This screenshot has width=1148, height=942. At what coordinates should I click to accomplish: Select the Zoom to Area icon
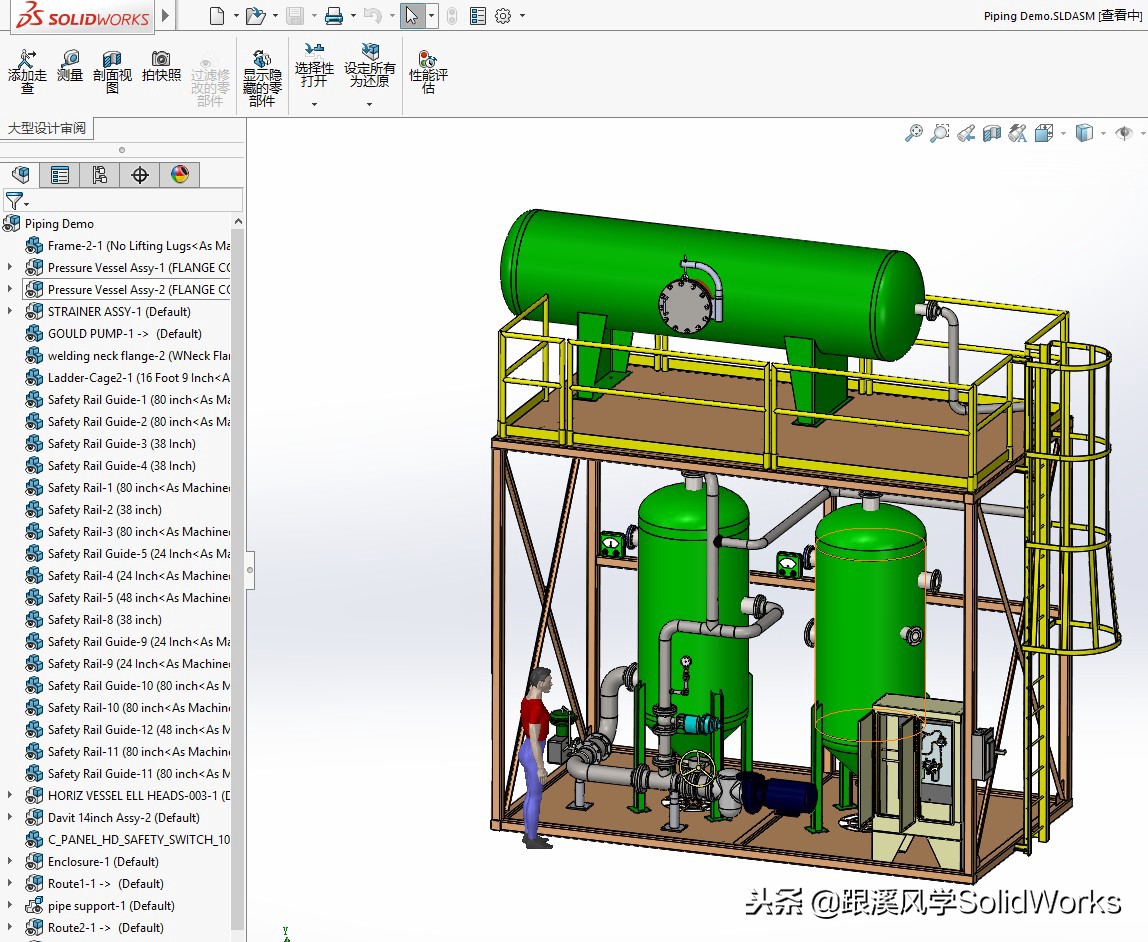(939, 132)
